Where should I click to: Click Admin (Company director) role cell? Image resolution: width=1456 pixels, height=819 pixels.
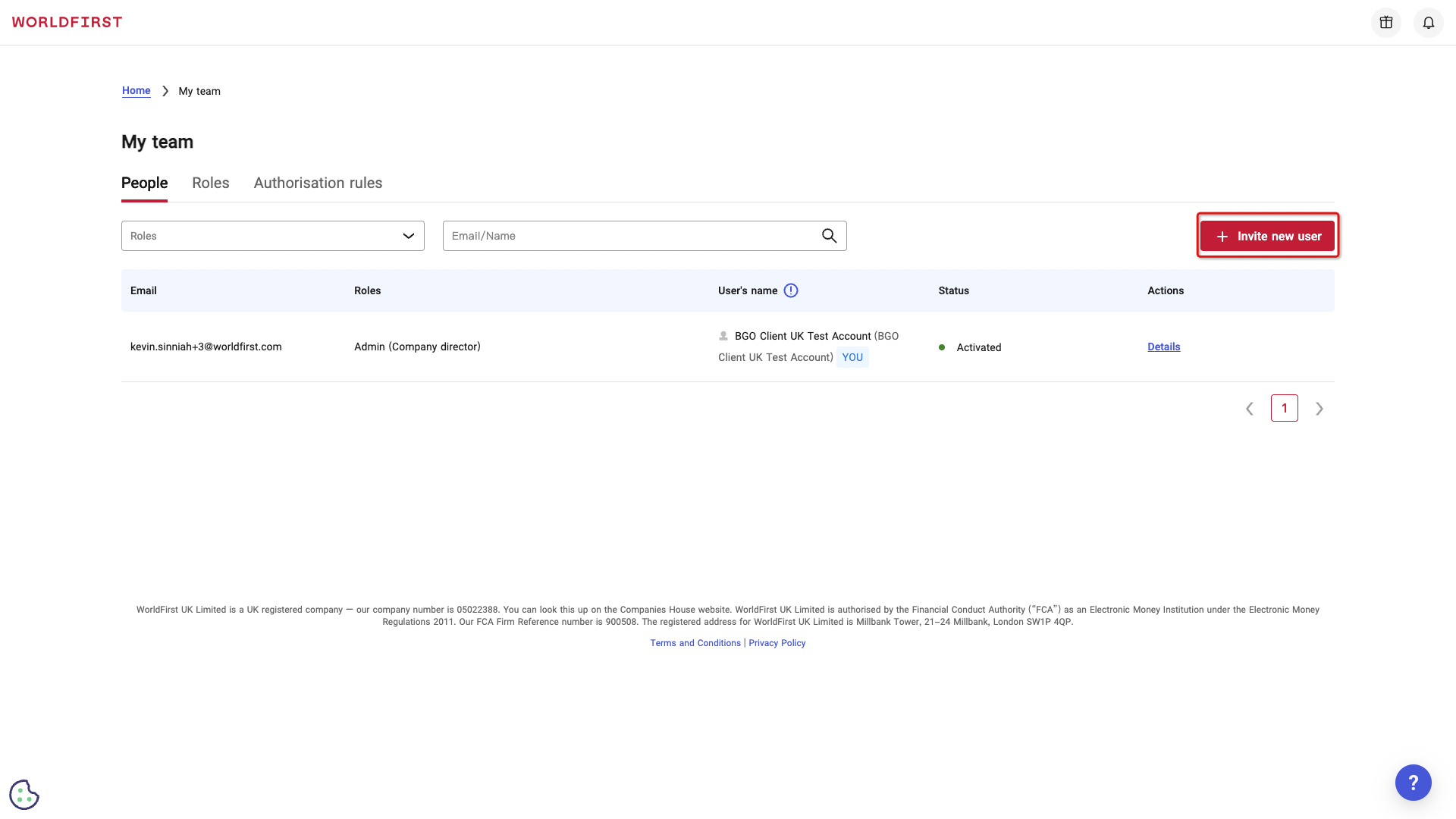click(x=417, y=347)
